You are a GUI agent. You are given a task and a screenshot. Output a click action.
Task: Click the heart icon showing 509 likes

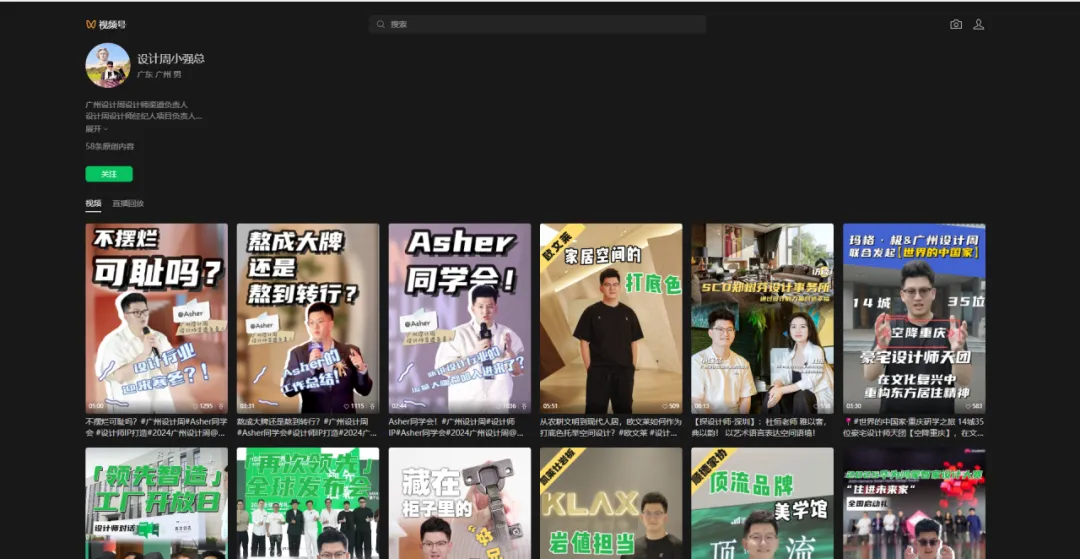point(664,406)
